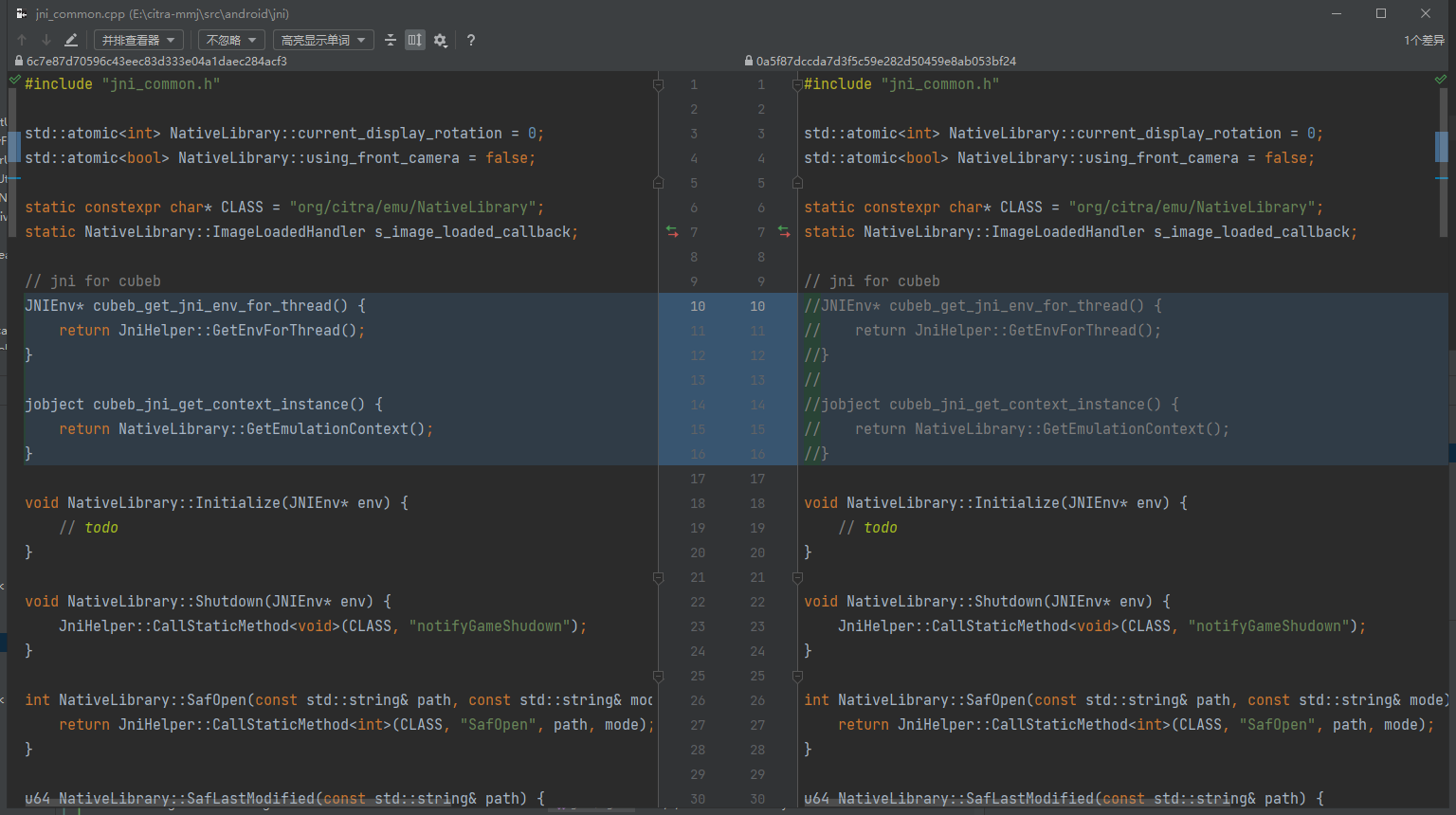Open the help question mark icon
1456x815 pixels.
click(x=470, y=40)
